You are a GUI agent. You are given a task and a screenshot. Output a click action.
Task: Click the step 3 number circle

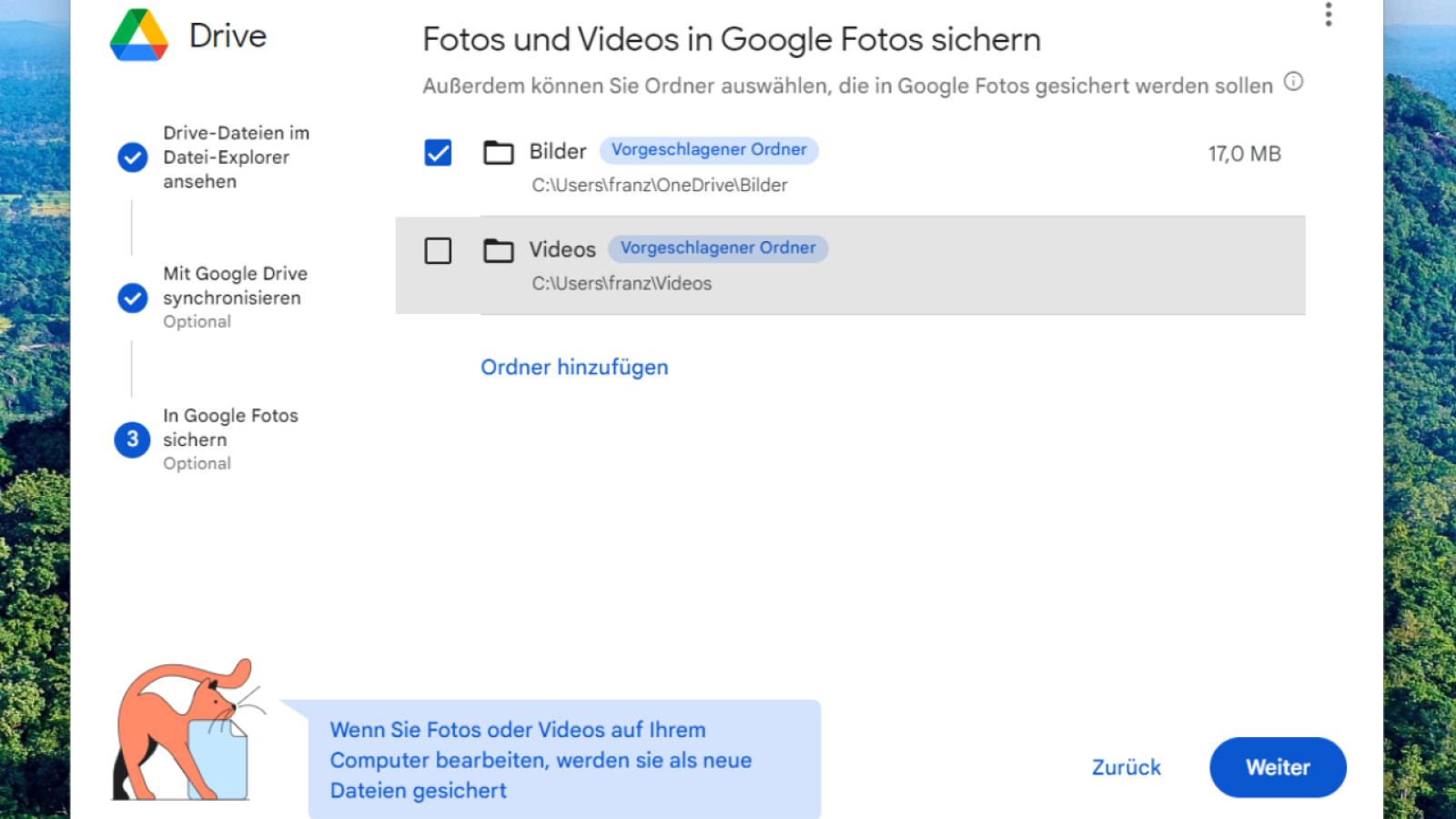[x=133, y=440]
